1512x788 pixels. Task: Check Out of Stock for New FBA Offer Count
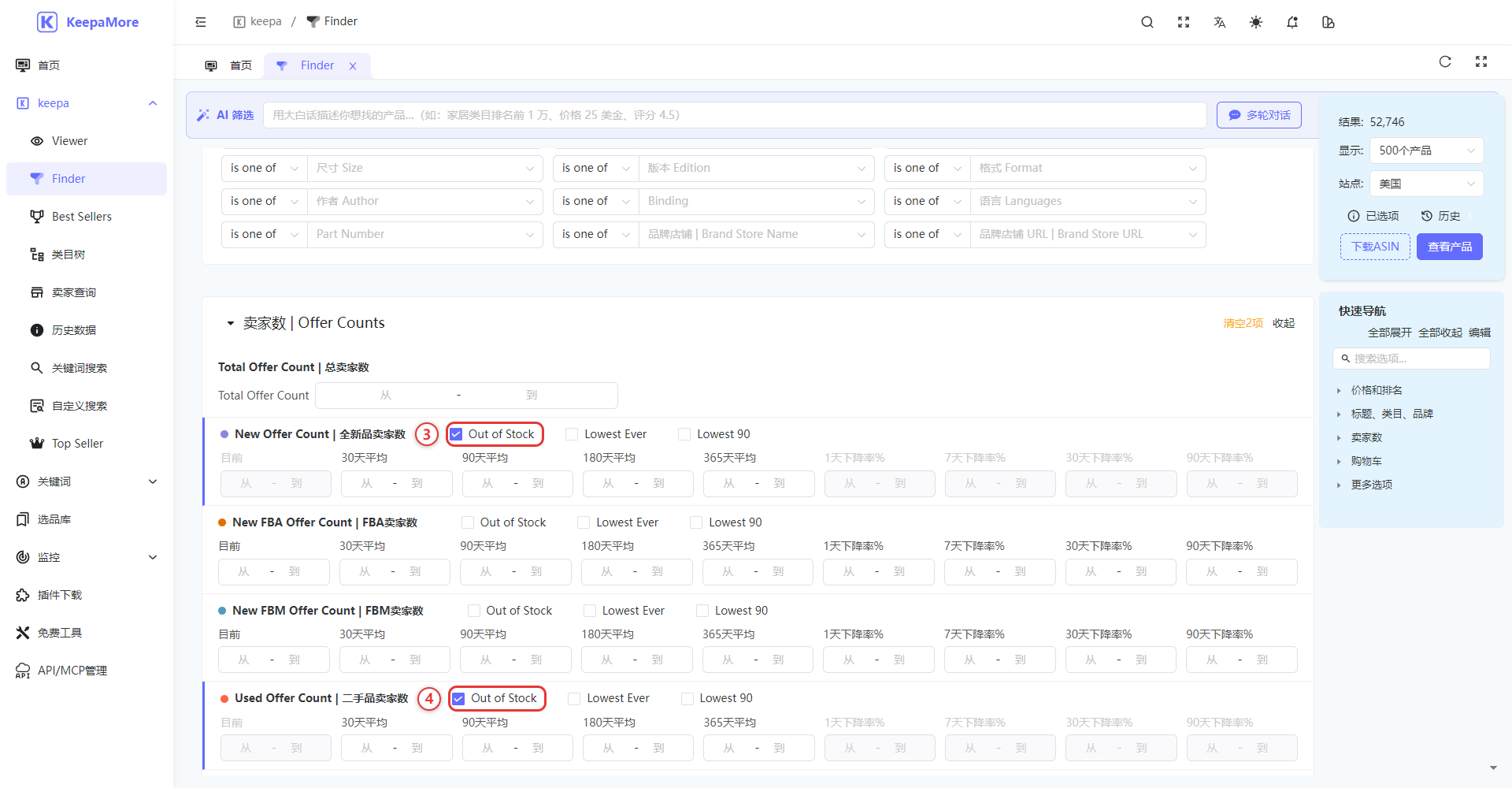point(467,522)
